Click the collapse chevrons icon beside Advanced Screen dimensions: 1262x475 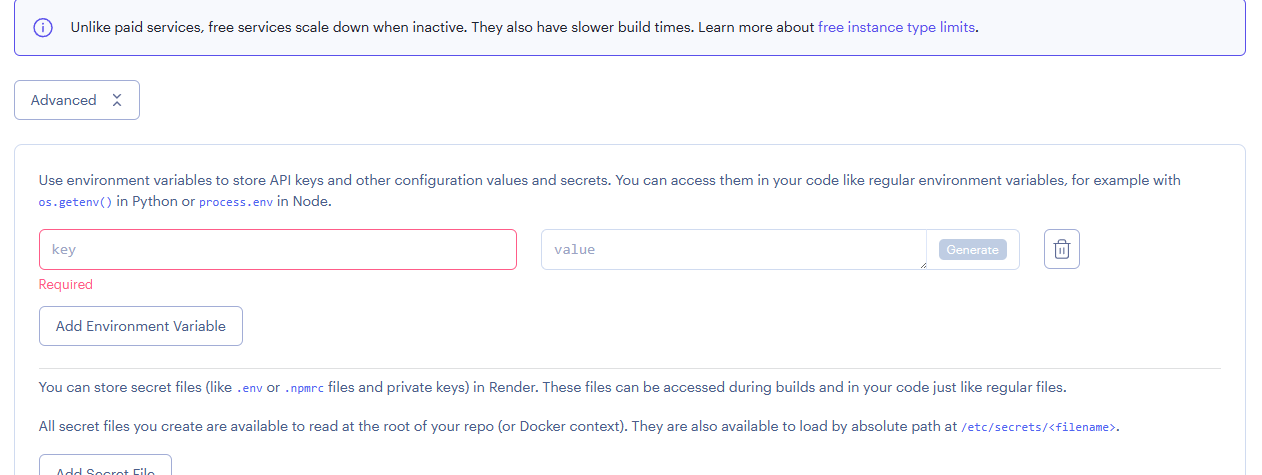coord(117,100)
